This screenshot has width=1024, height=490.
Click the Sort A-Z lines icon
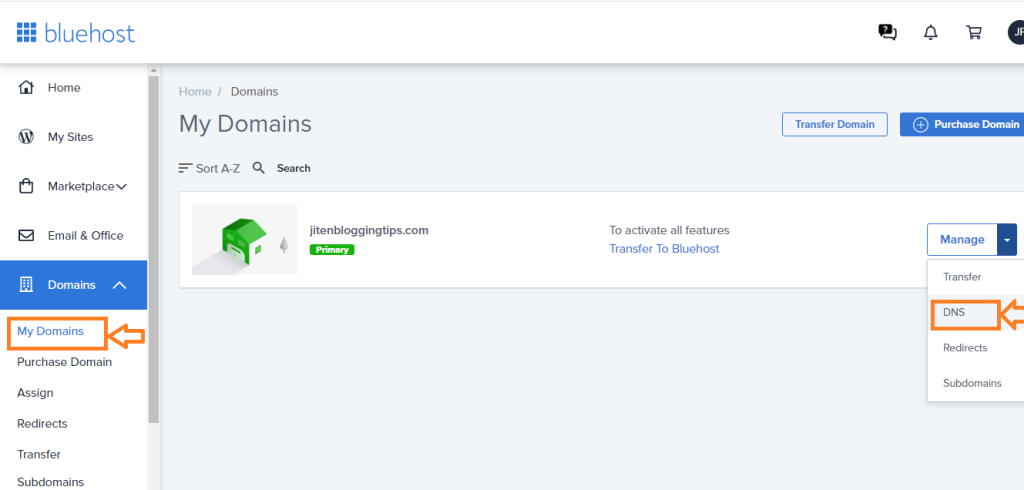pos(185,169)
